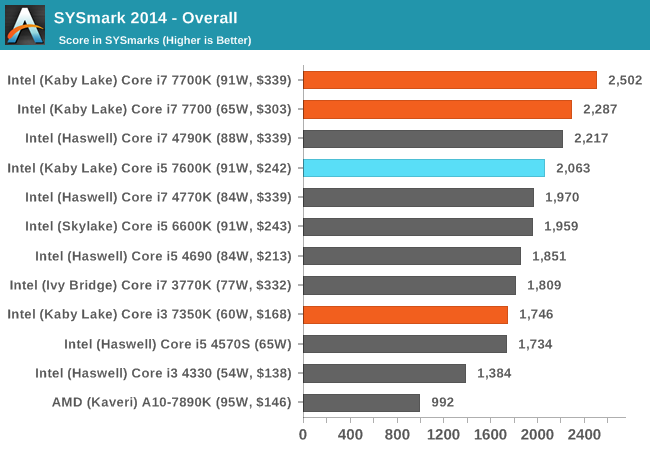650x450 pixels.
Task: Click the Skylake Core i5 6600K label
Action: click(158, 226)
